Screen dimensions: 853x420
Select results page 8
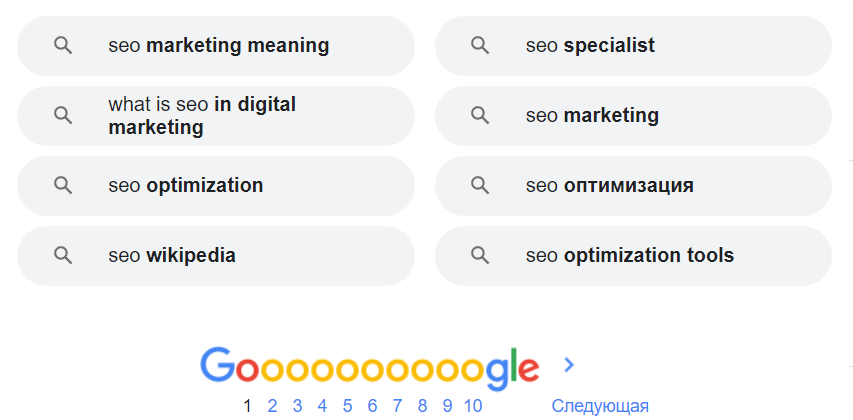click(x=422, y=406)
